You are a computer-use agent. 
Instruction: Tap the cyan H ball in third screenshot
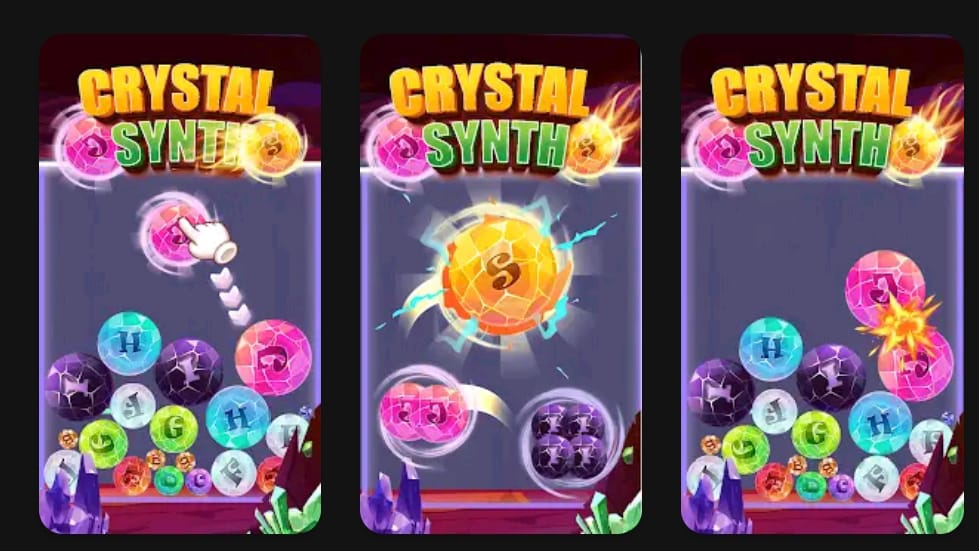pyautogui.click(x=770, y=349)
